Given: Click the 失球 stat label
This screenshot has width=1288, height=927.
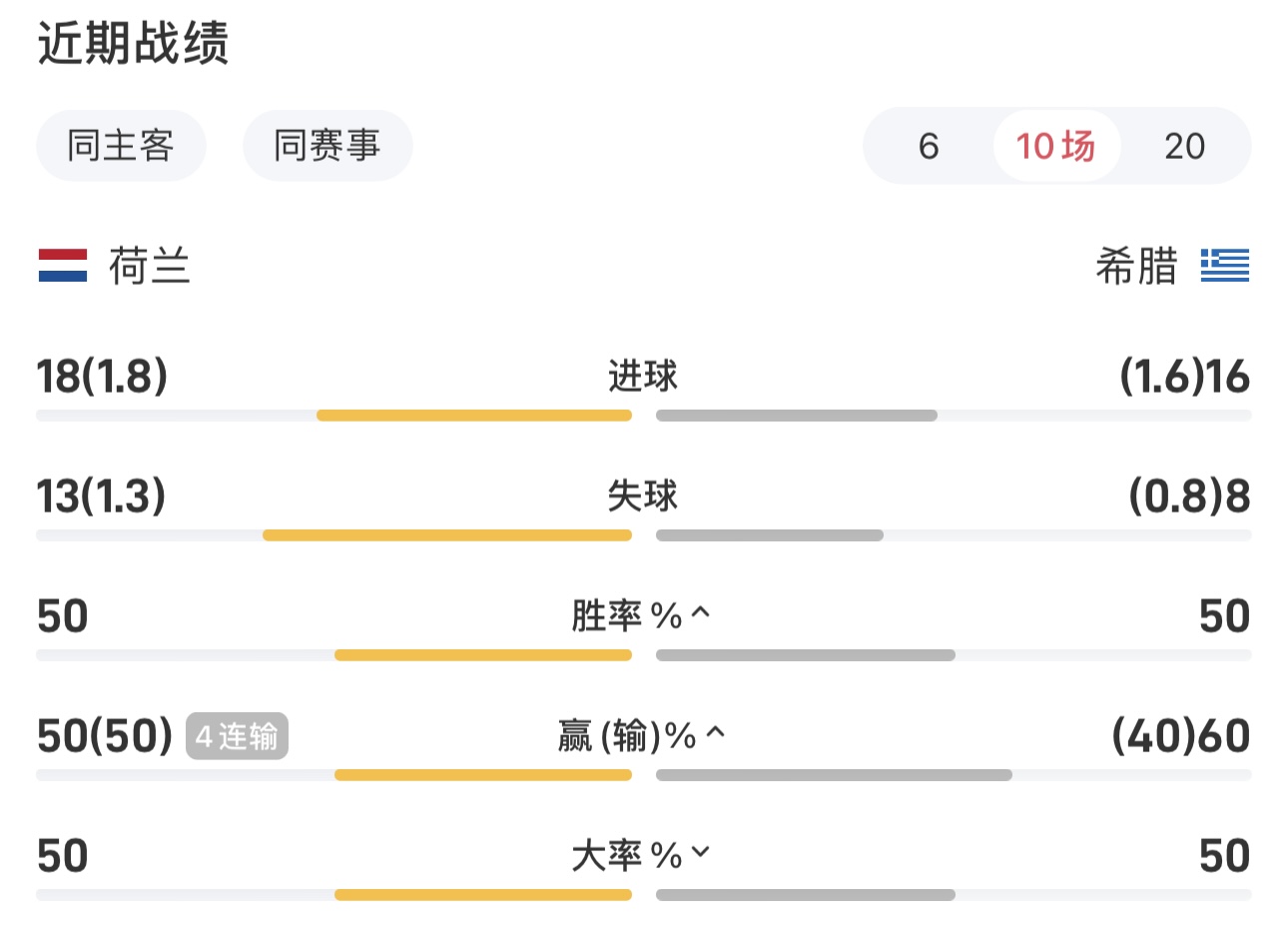Looking at the screenshot, I should click(x=643, y=496).
